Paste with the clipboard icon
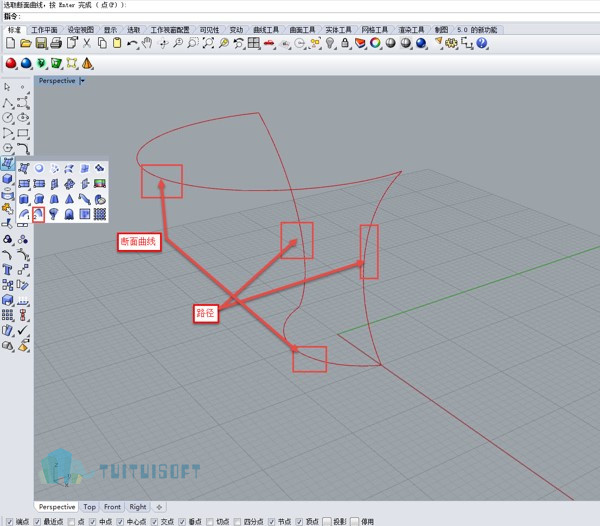This screenshot has width=600, height=526. (x=117, y=43)
